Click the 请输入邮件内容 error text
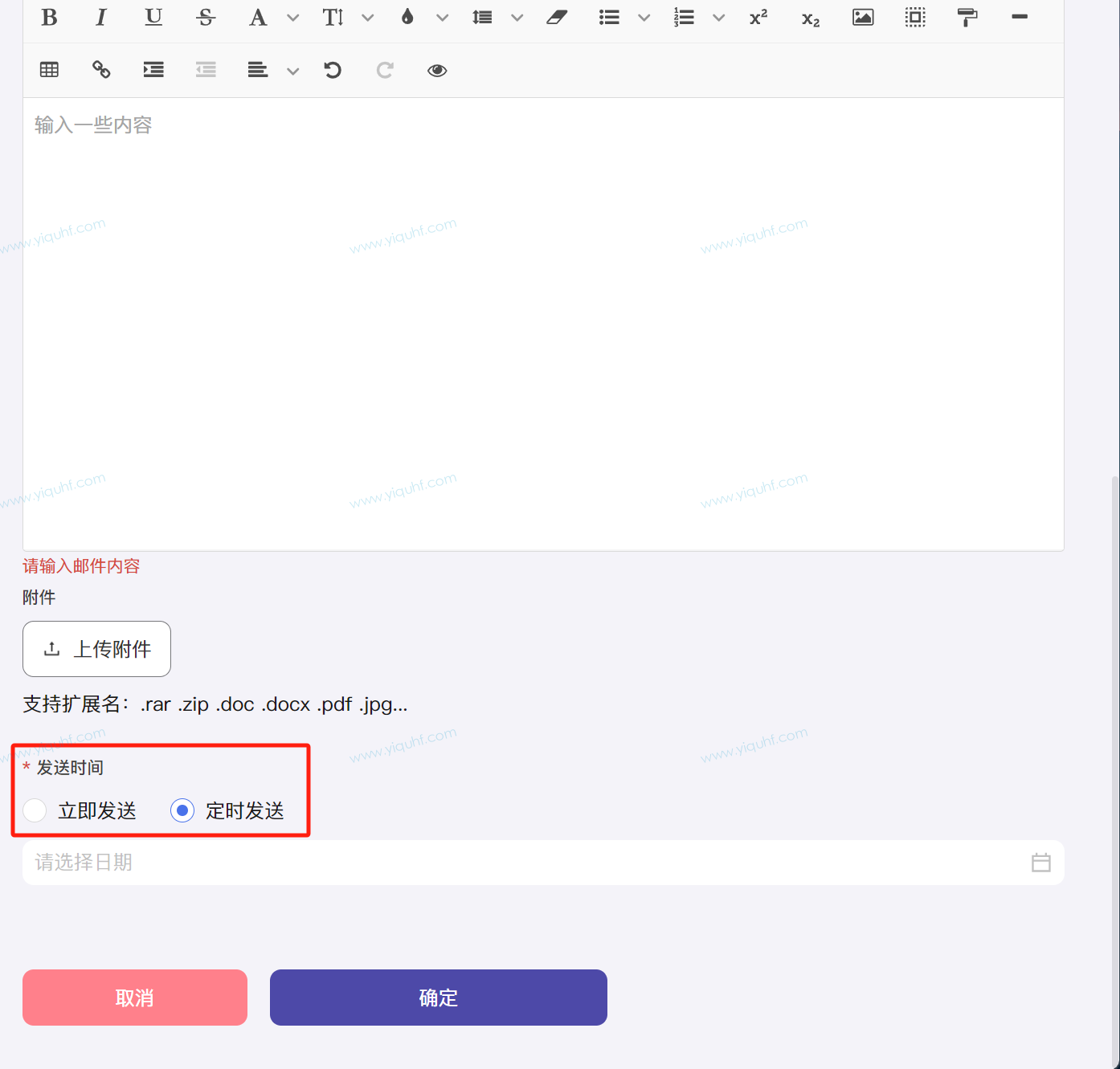This screenshot has height=1069, width=1120. [81, 566]
